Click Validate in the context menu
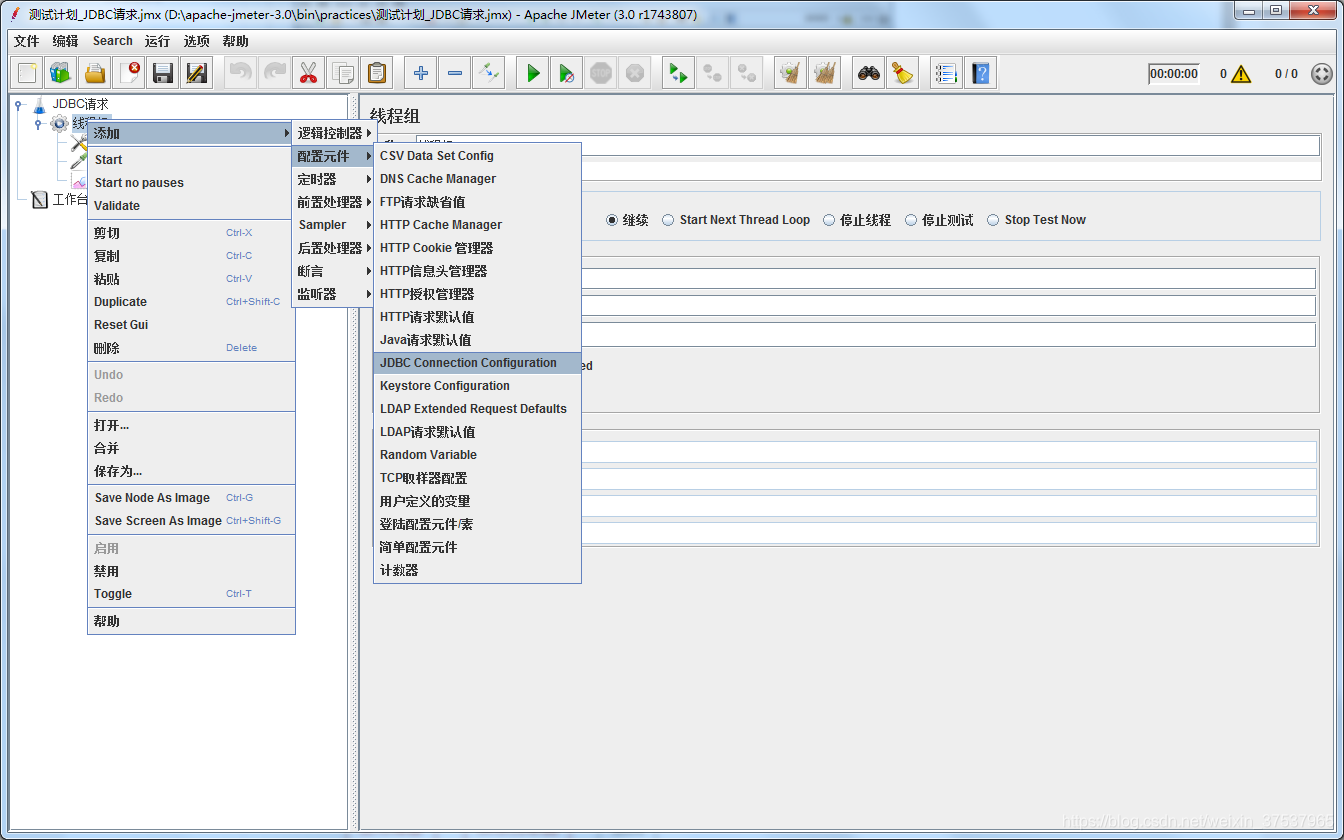The height and width of the screenshot is (840, 1344). pyautogui.click(x=191, y=206)
